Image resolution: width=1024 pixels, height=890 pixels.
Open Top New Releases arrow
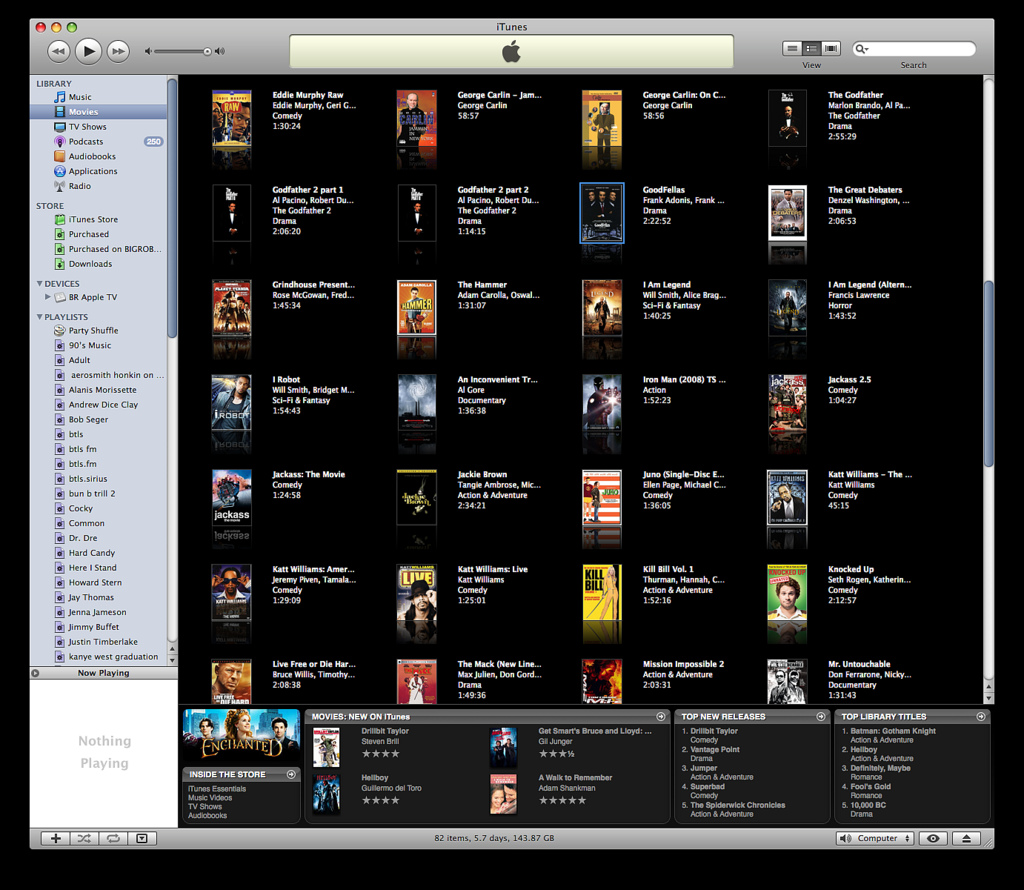[x=821, y=716]
